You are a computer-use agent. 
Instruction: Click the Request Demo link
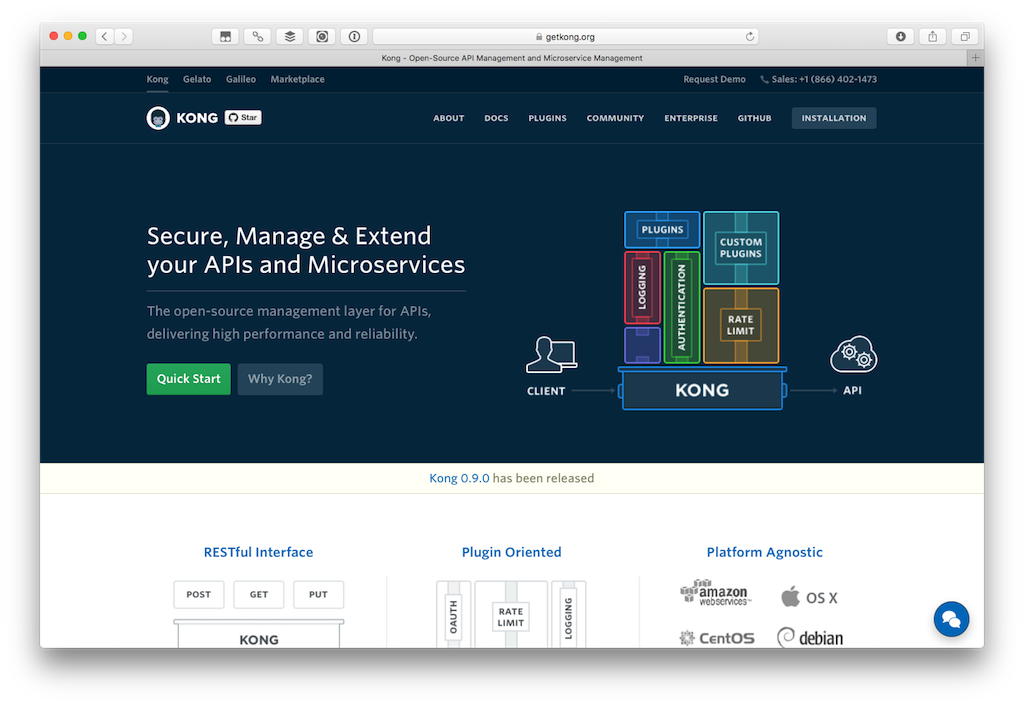[714, 79]
